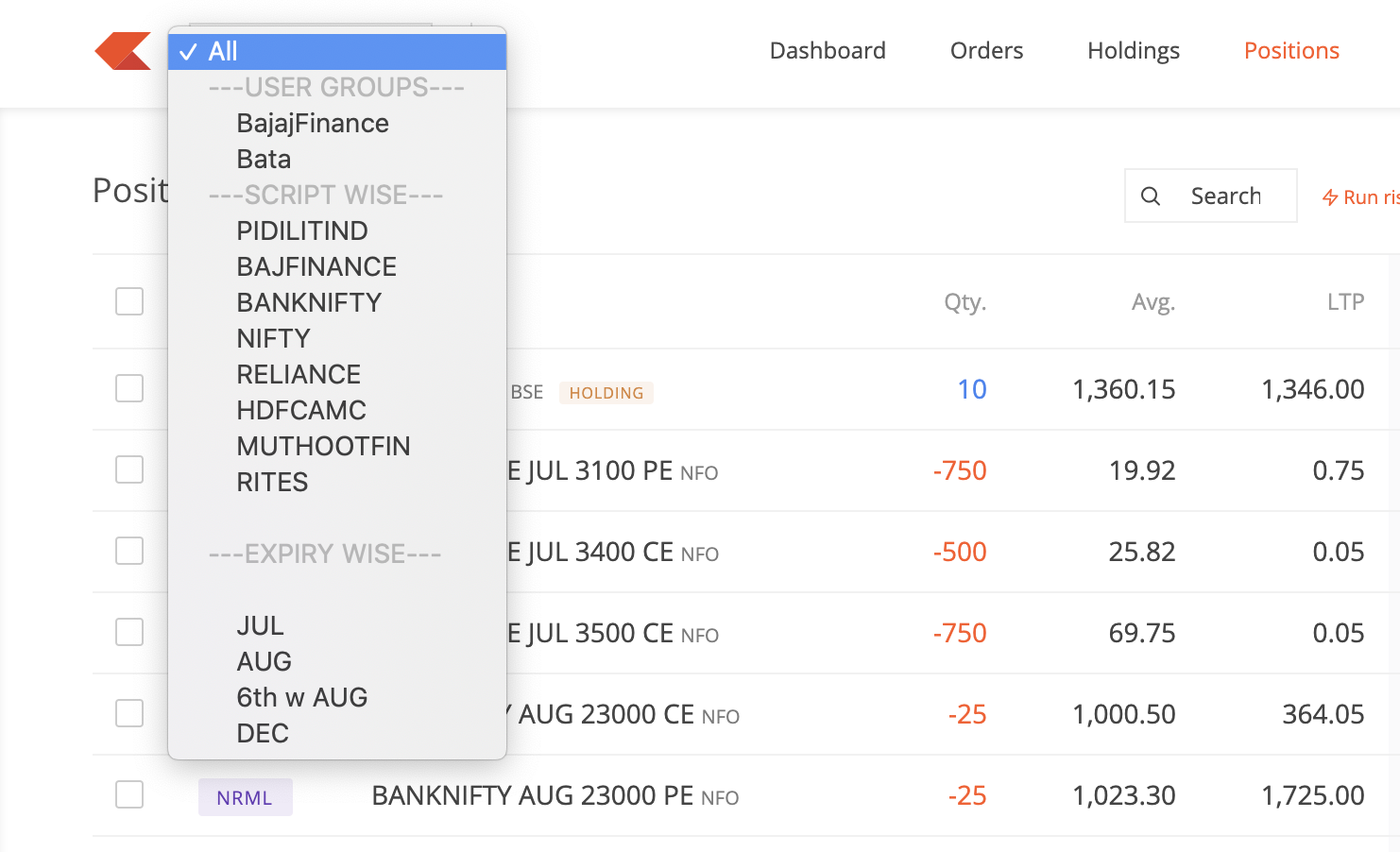Check the JUL 3500 CE row checkbox
Screen dimensions: 1400x852
pyautogui.click(x=129, y=633)
